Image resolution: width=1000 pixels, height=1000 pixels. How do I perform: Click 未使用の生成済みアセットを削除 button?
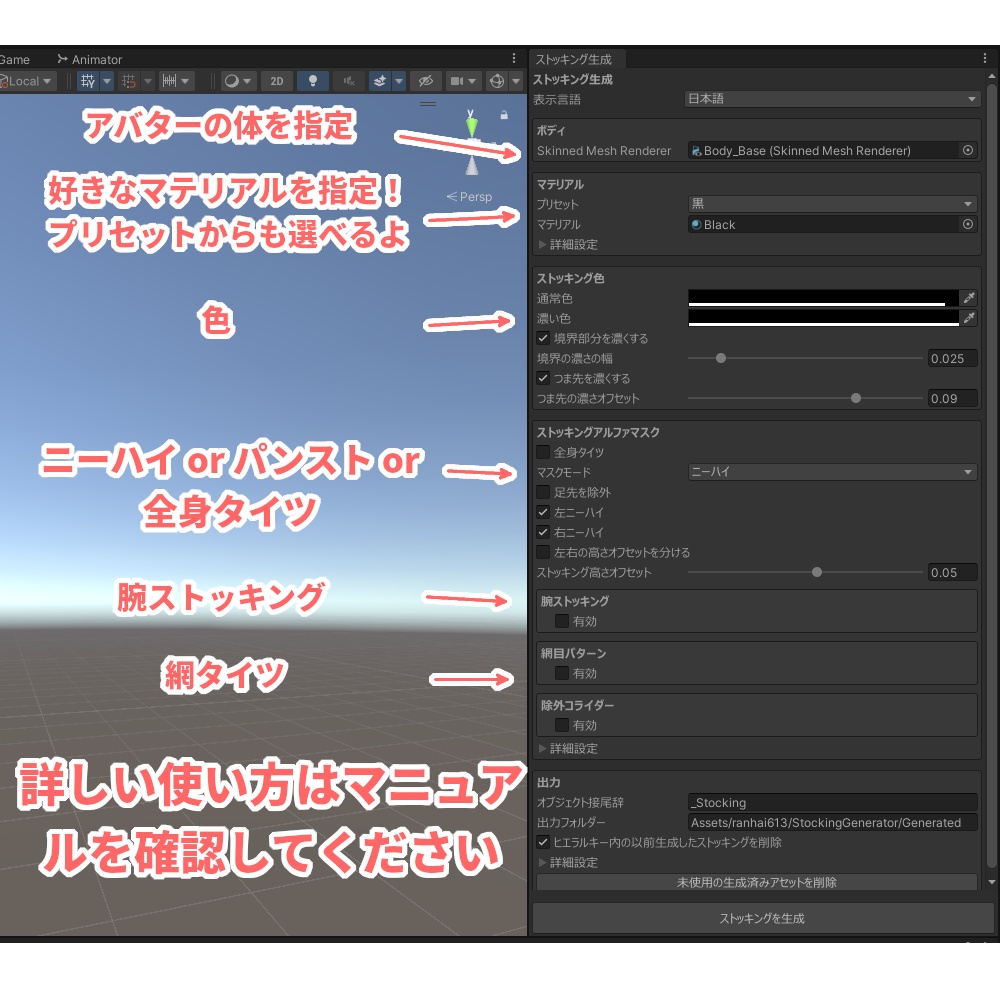coord(757,882)
